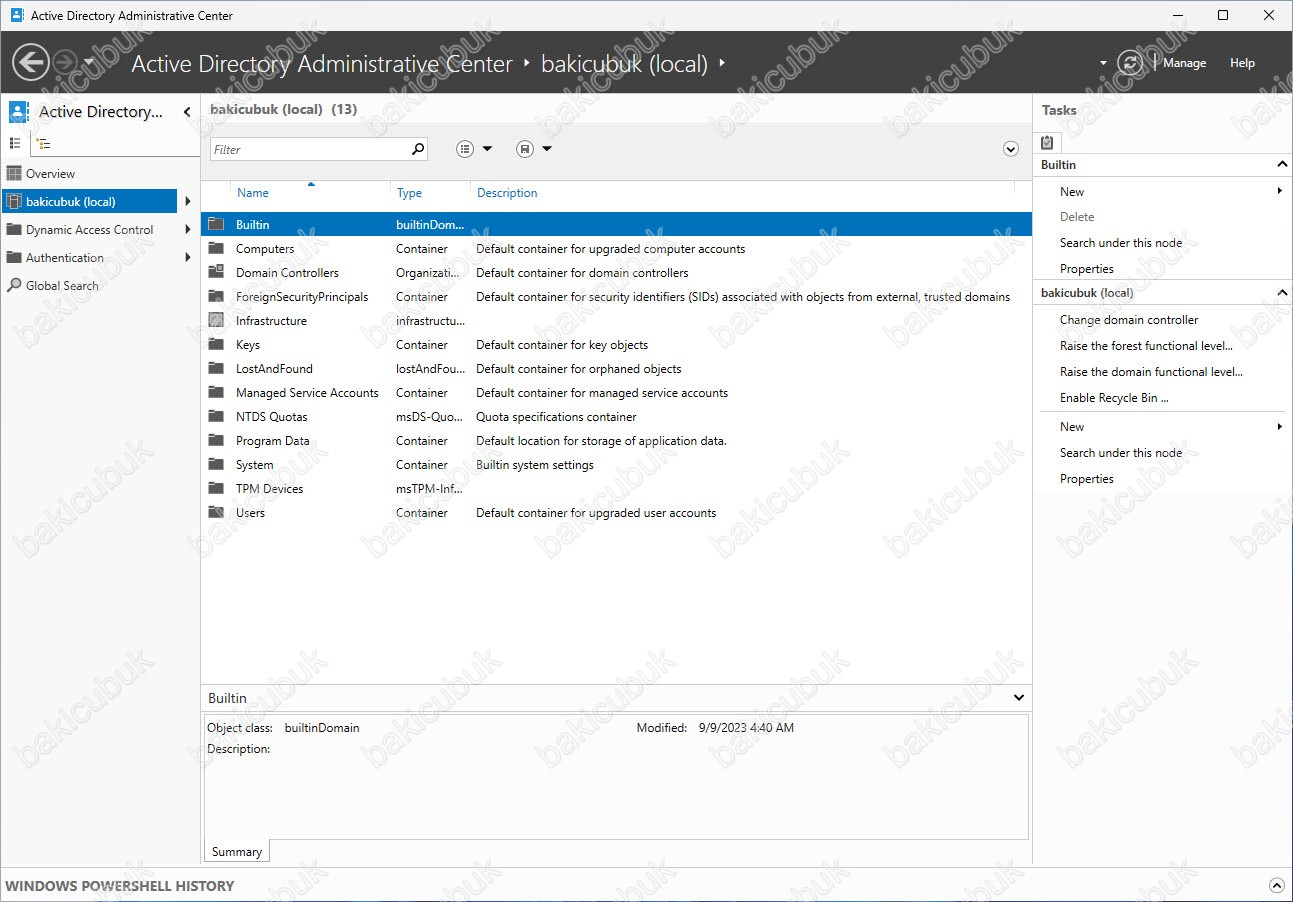Open the navigation history dropdown arrow

click(x=89, y=63)
